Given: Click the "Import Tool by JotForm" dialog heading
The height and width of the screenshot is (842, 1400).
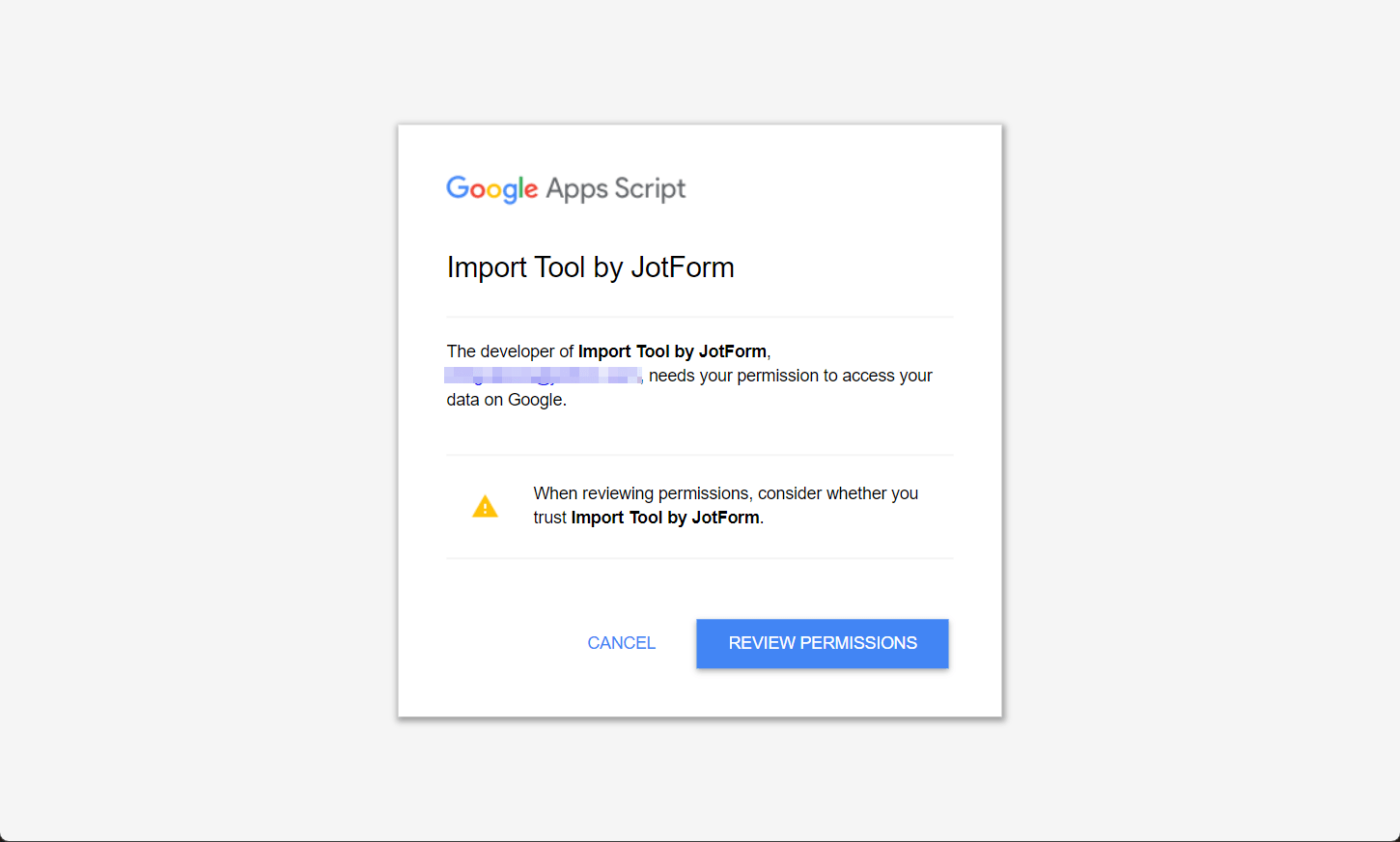Looking at the screenshot, I should coord(590,267).
